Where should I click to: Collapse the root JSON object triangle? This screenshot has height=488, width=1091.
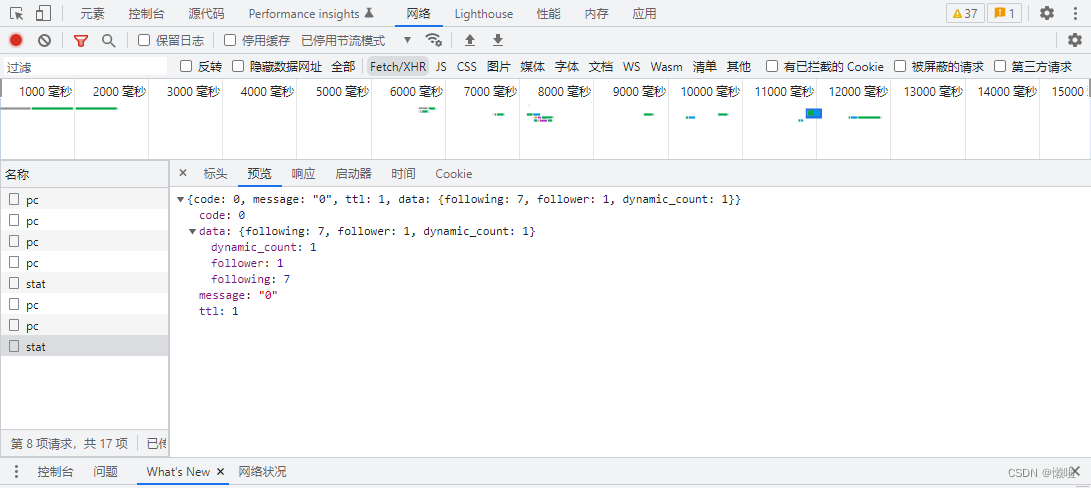tap(181, 200)
